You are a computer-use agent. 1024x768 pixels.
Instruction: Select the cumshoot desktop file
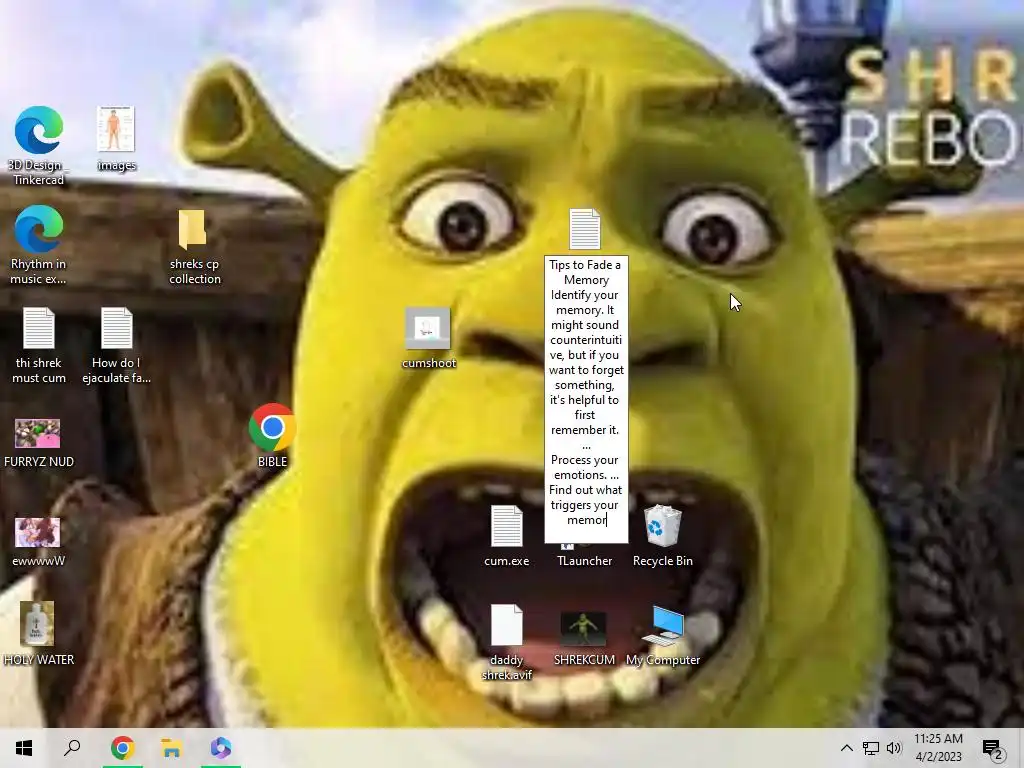(428, 338)
